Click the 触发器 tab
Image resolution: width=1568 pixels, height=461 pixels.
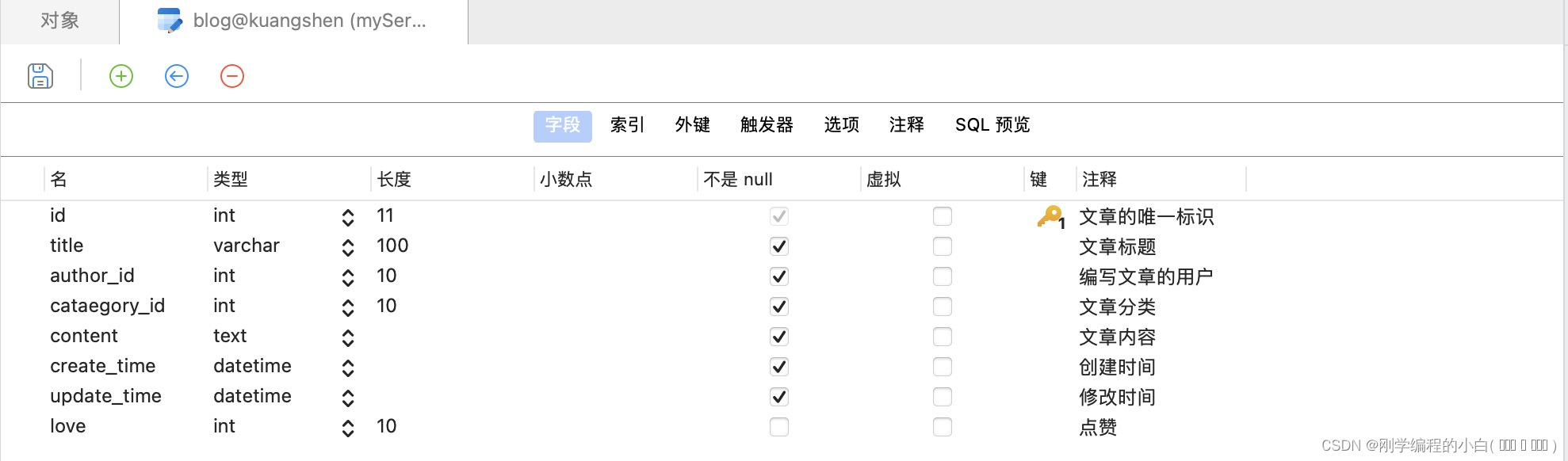(x=767, y=125)
